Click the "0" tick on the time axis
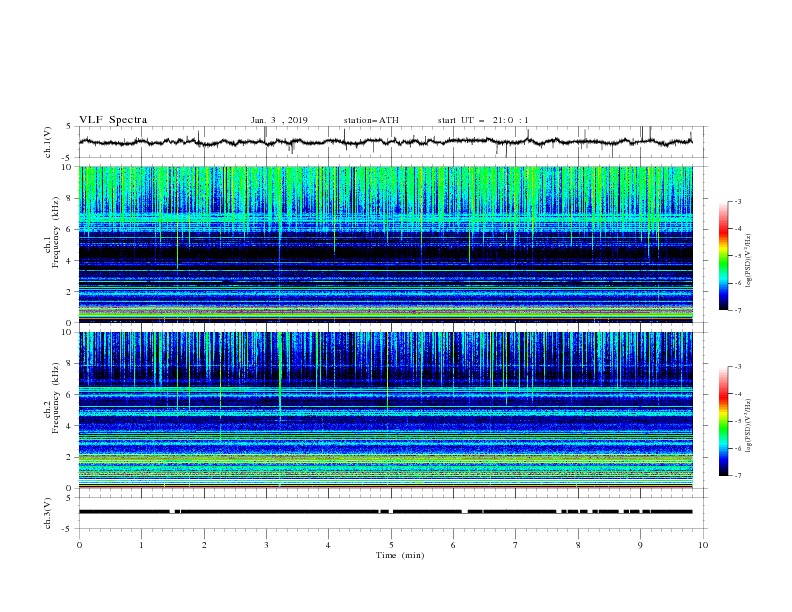 (79, 545)
